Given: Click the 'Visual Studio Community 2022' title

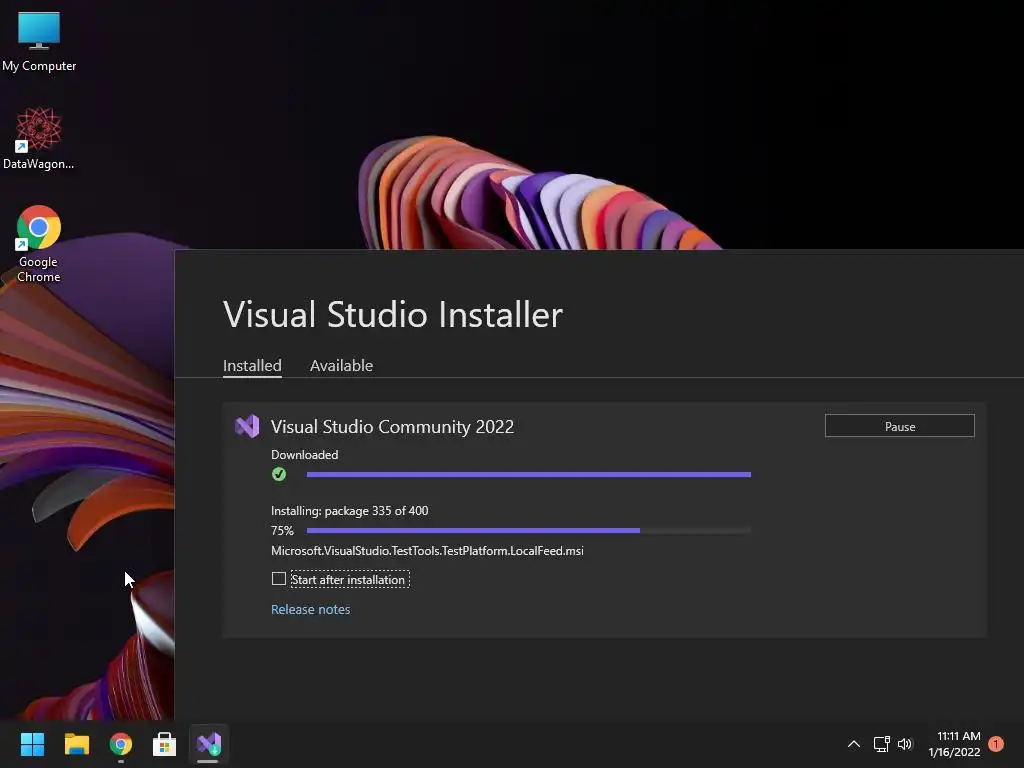Looking at the screenshot, I should click(x=392, y=426).
